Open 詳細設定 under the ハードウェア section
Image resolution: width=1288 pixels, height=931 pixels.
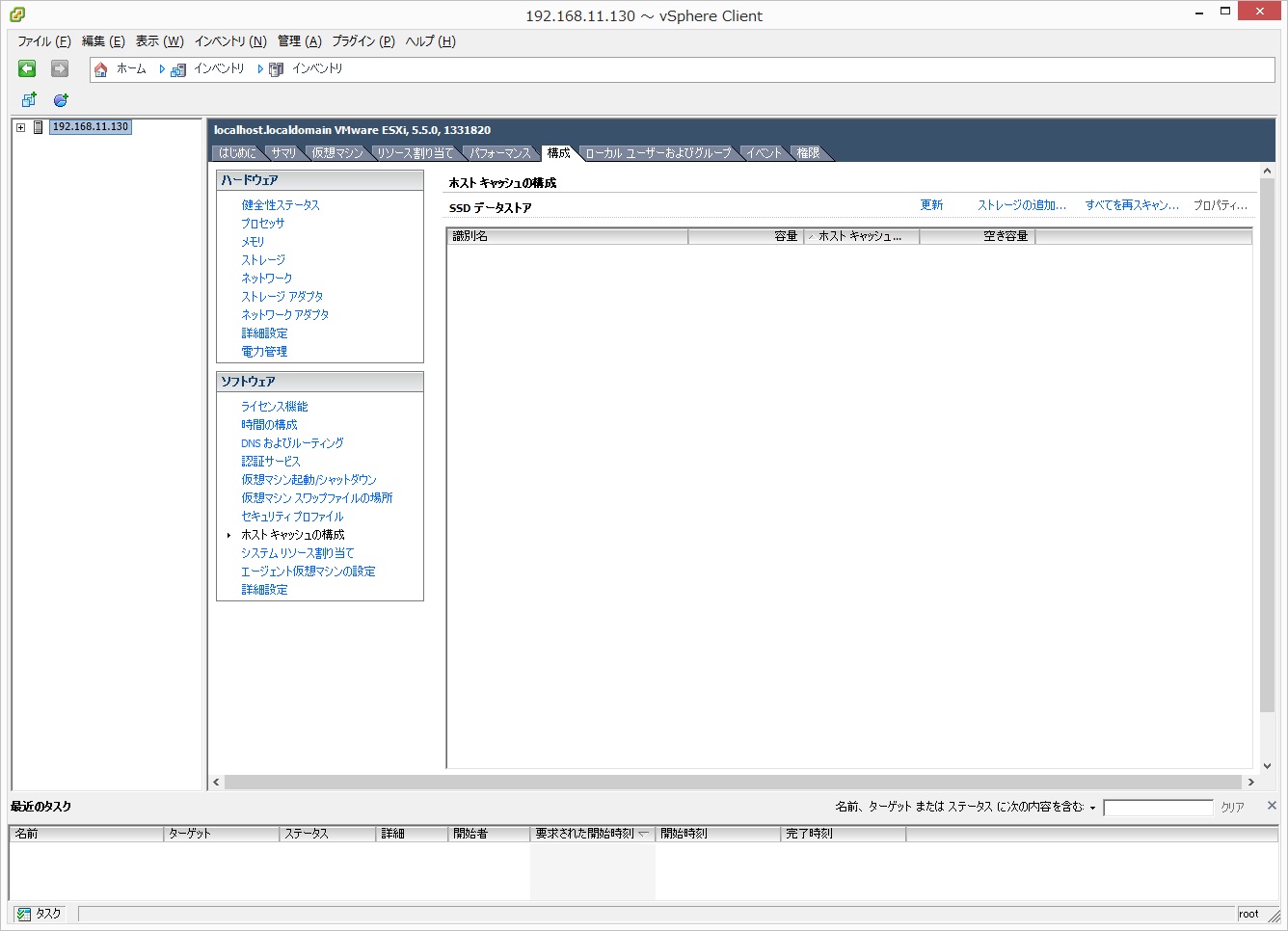264,333
